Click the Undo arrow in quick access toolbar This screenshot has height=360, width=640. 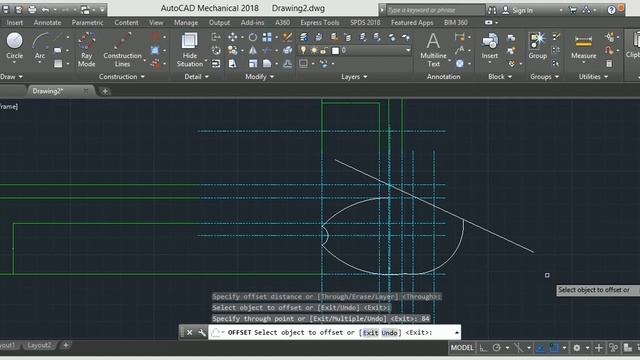pyautogui.click(x=45, y=9)
